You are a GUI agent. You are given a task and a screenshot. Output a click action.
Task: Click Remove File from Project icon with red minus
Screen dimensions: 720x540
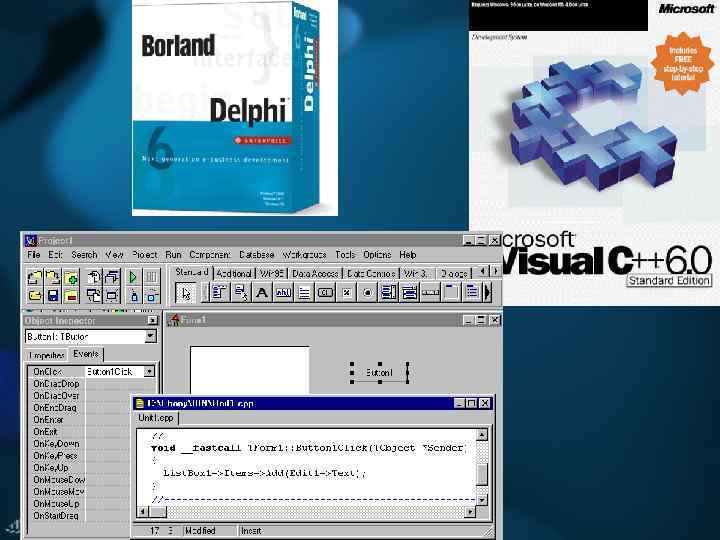coord(71,295)
